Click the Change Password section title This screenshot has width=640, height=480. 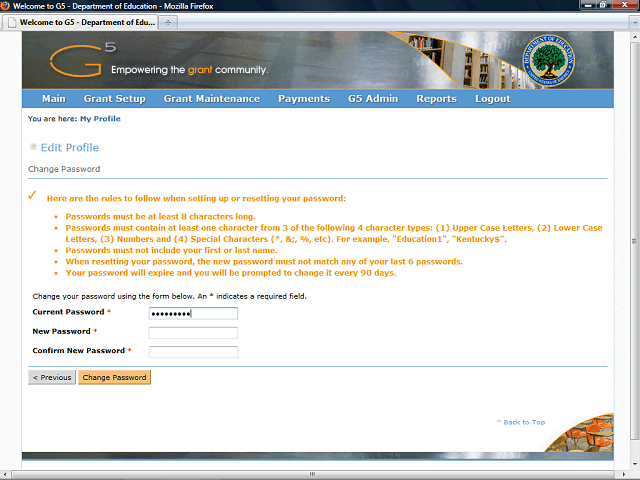tap(64, 169)
